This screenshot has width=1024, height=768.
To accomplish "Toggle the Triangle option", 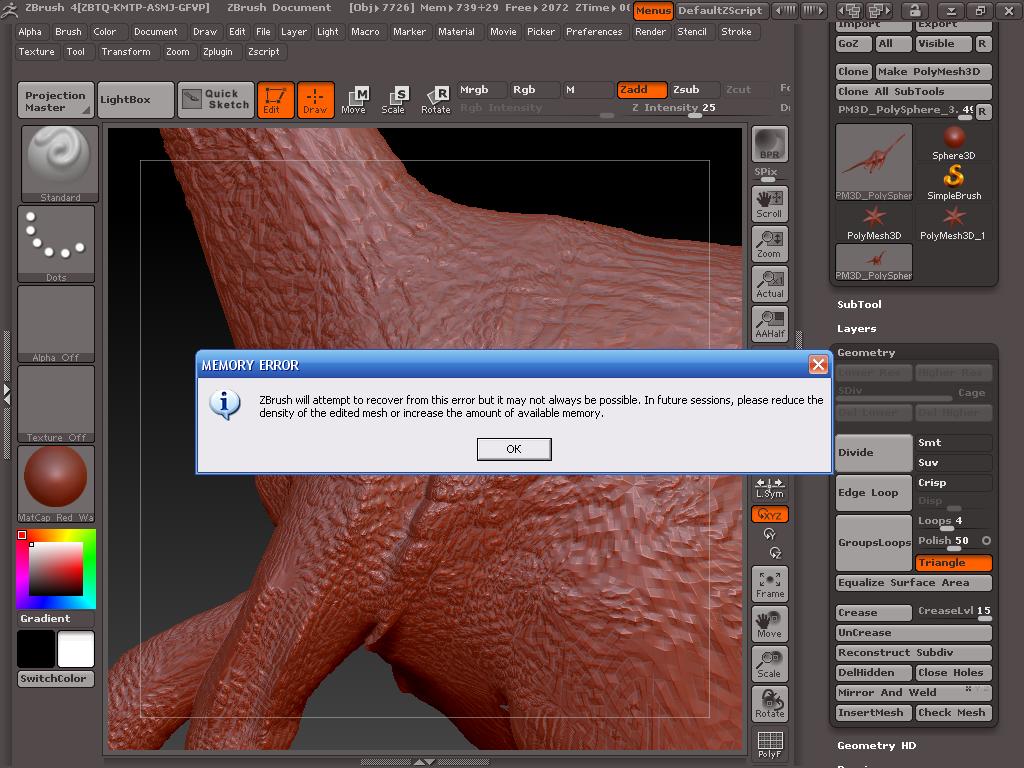I will (x=953, y=562).
